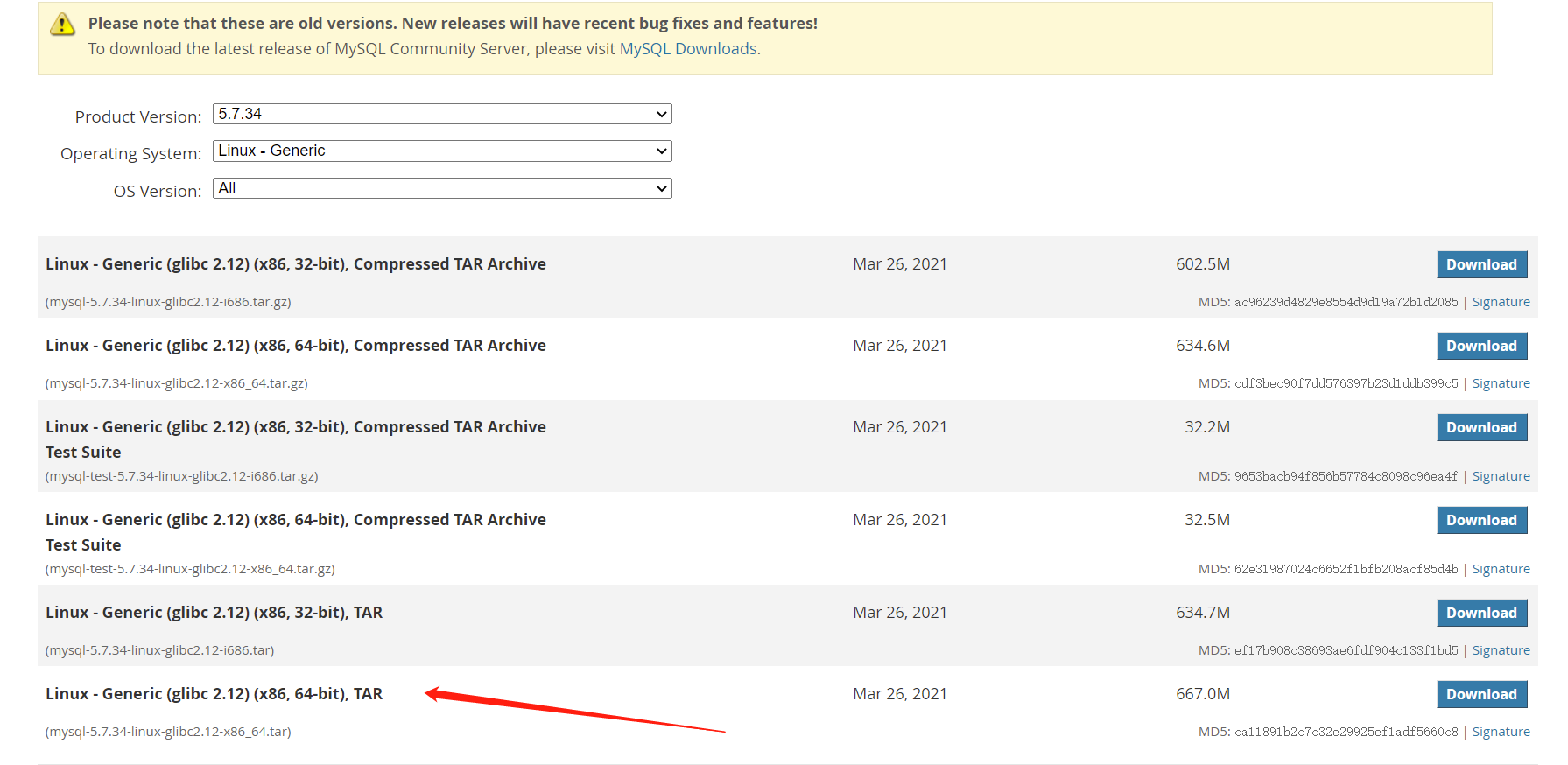Click the yellow warning triangle icon
The width and height of the screenshot is (1568, 765).
(62, 25)
